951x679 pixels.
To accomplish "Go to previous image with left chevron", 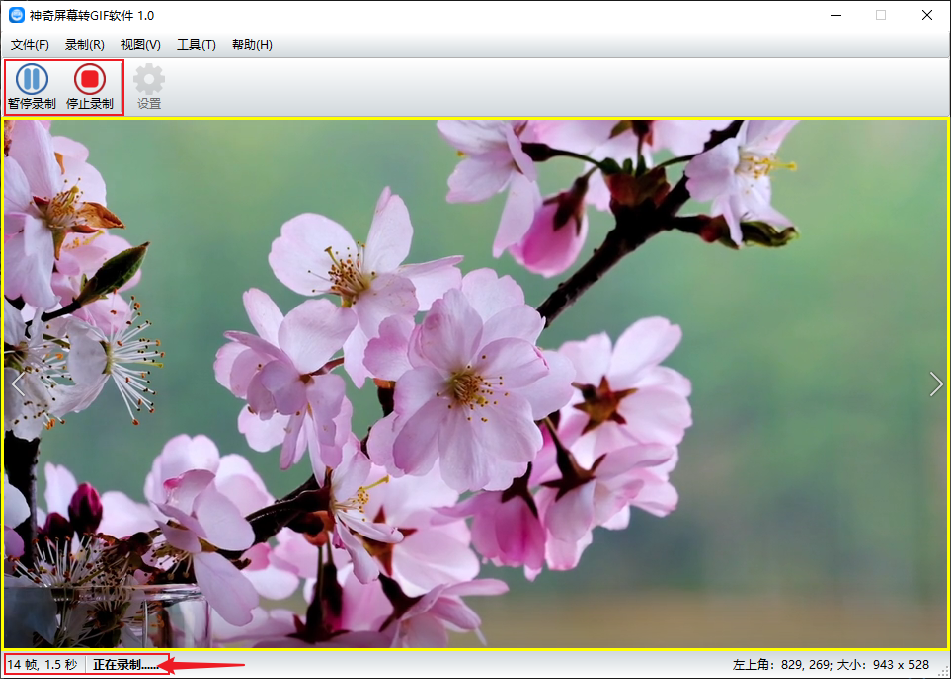I will [18, 384].
